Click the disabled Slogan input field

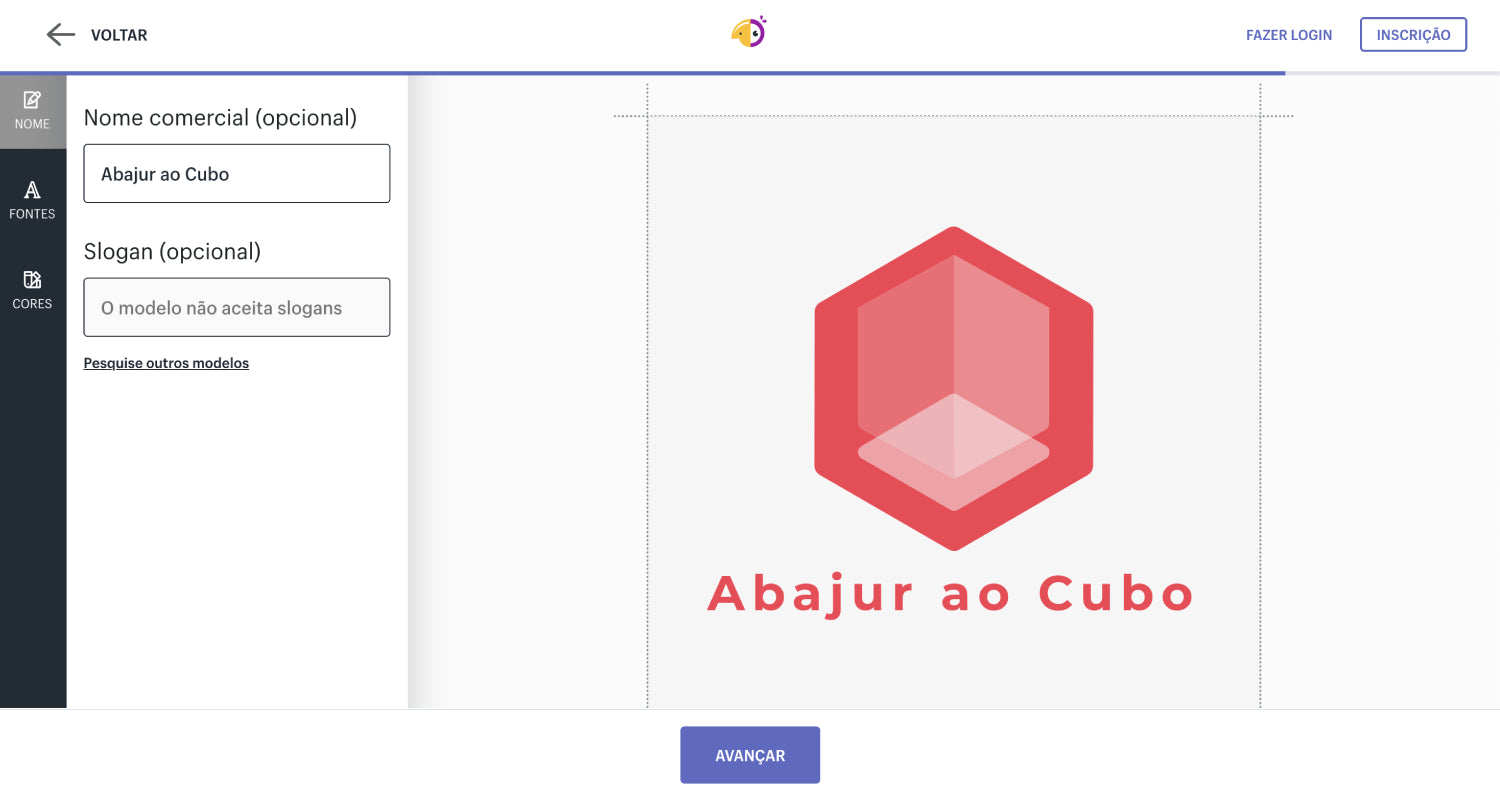pos(237,307)
